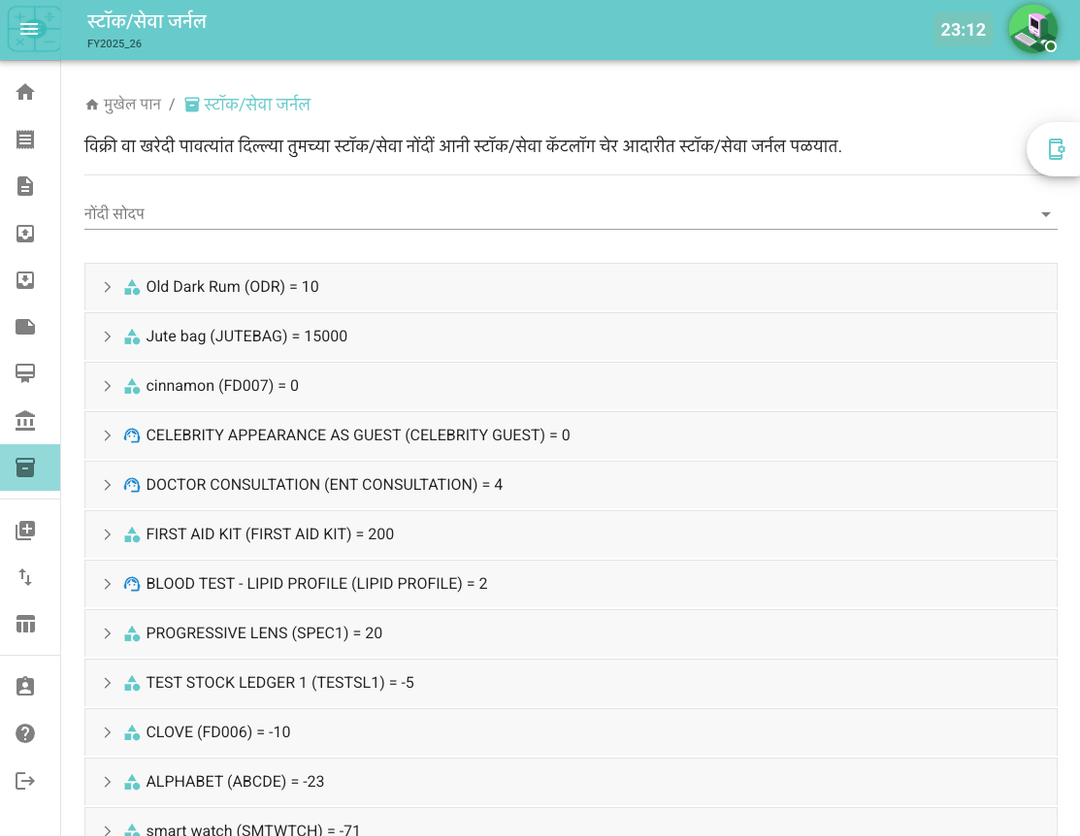Screen dimensions: 1080x836
Task: Click the 23:12 clock in the header
Action: (x=962, y=30)
